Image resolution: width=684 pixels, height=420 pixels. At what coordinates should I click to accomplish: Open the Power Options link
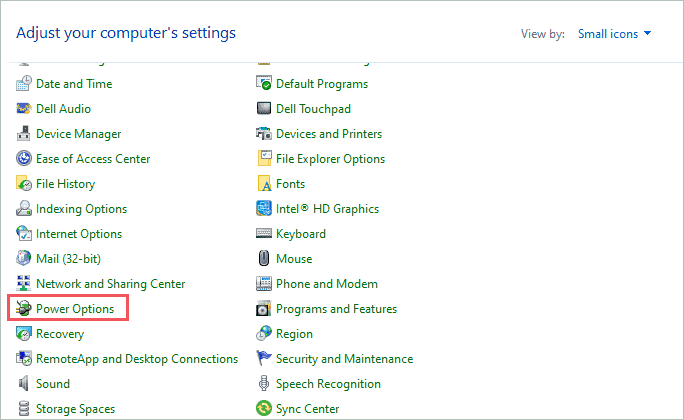pyautogui.click(x=75, y=309)
